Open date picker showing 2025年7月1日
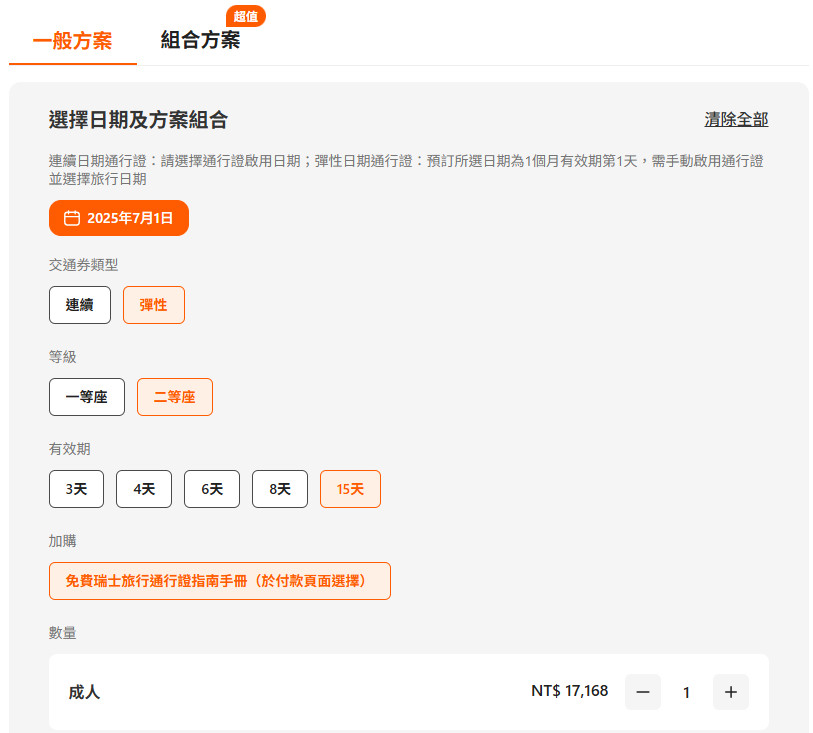Viewport: 813px width, 733px height. point(119,218)
